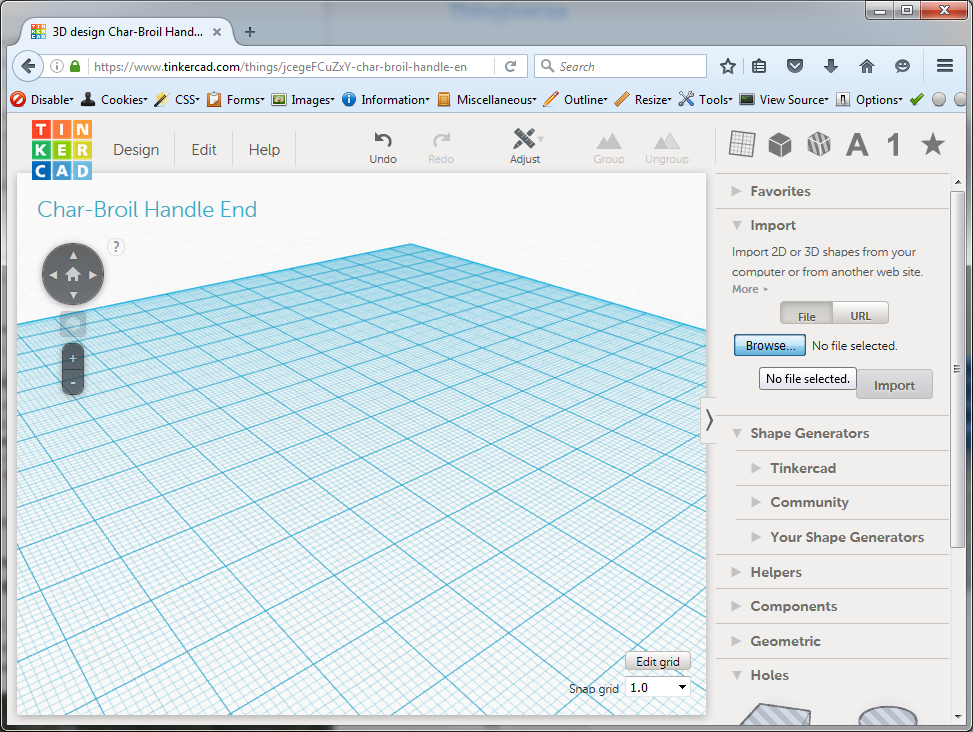
Task: Select the workplane grid icon
Action: click(x=742, y=144)
